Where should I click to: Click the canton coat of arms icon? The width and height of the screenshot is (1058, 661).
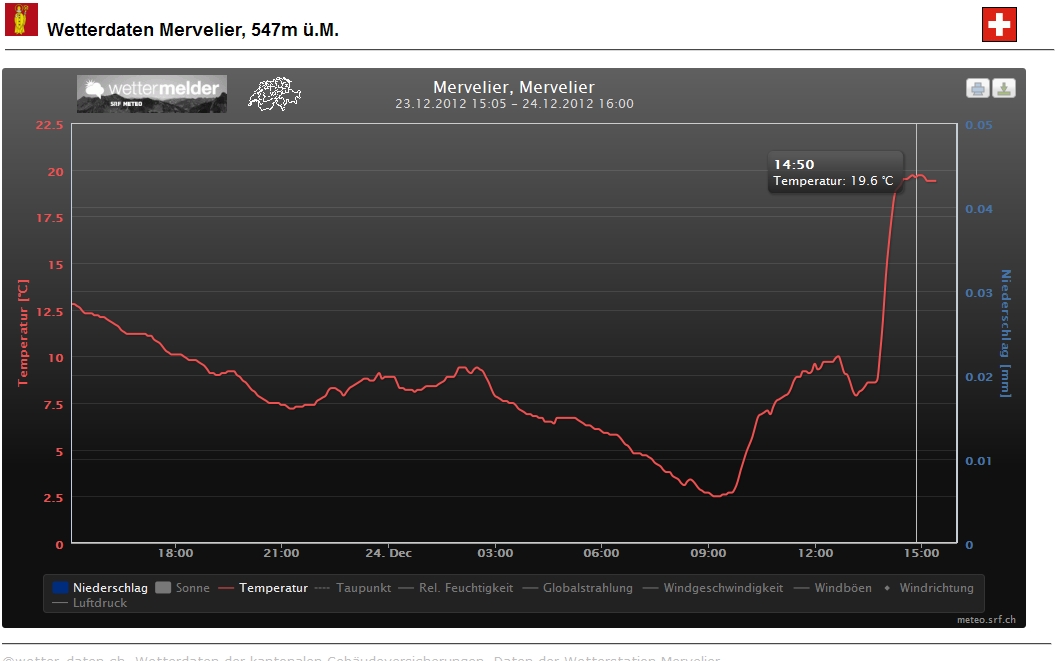tap(21, 19)
